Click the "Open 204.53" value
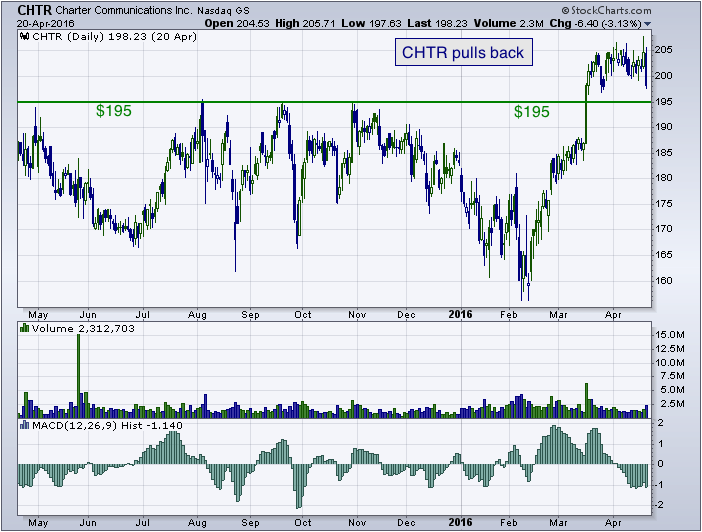The height and width of the screenshot is (532, 702). (237, 24)
